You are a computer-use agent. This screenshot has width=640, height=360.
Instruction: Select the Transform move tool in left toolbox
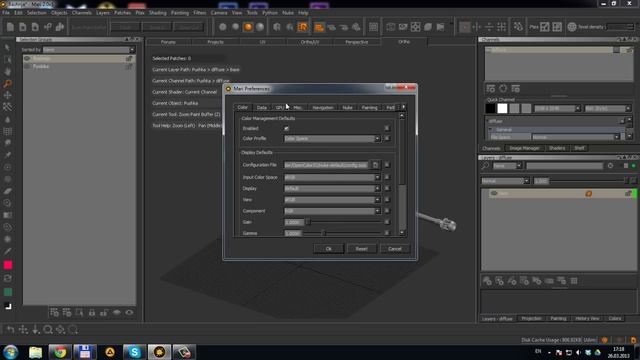point(7,95)
